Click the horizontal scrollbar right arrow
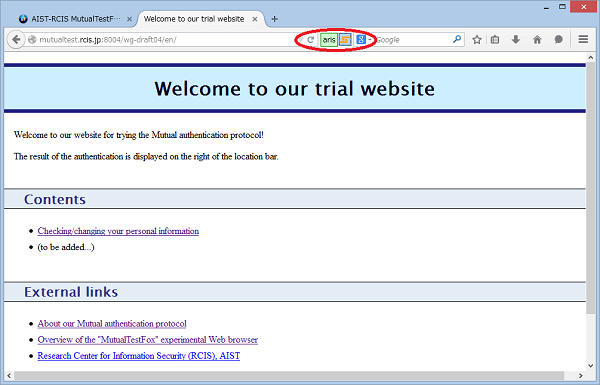 point(581,375)
